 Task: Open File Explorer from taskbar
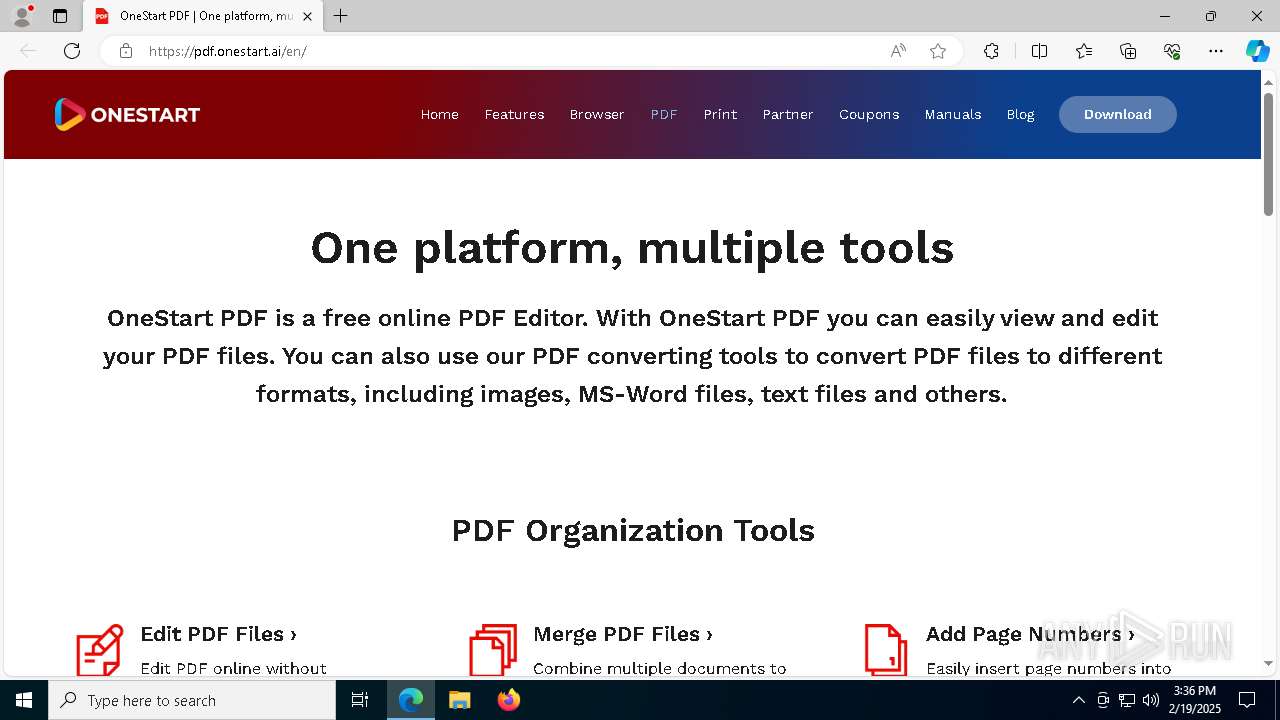pos(459,700)
